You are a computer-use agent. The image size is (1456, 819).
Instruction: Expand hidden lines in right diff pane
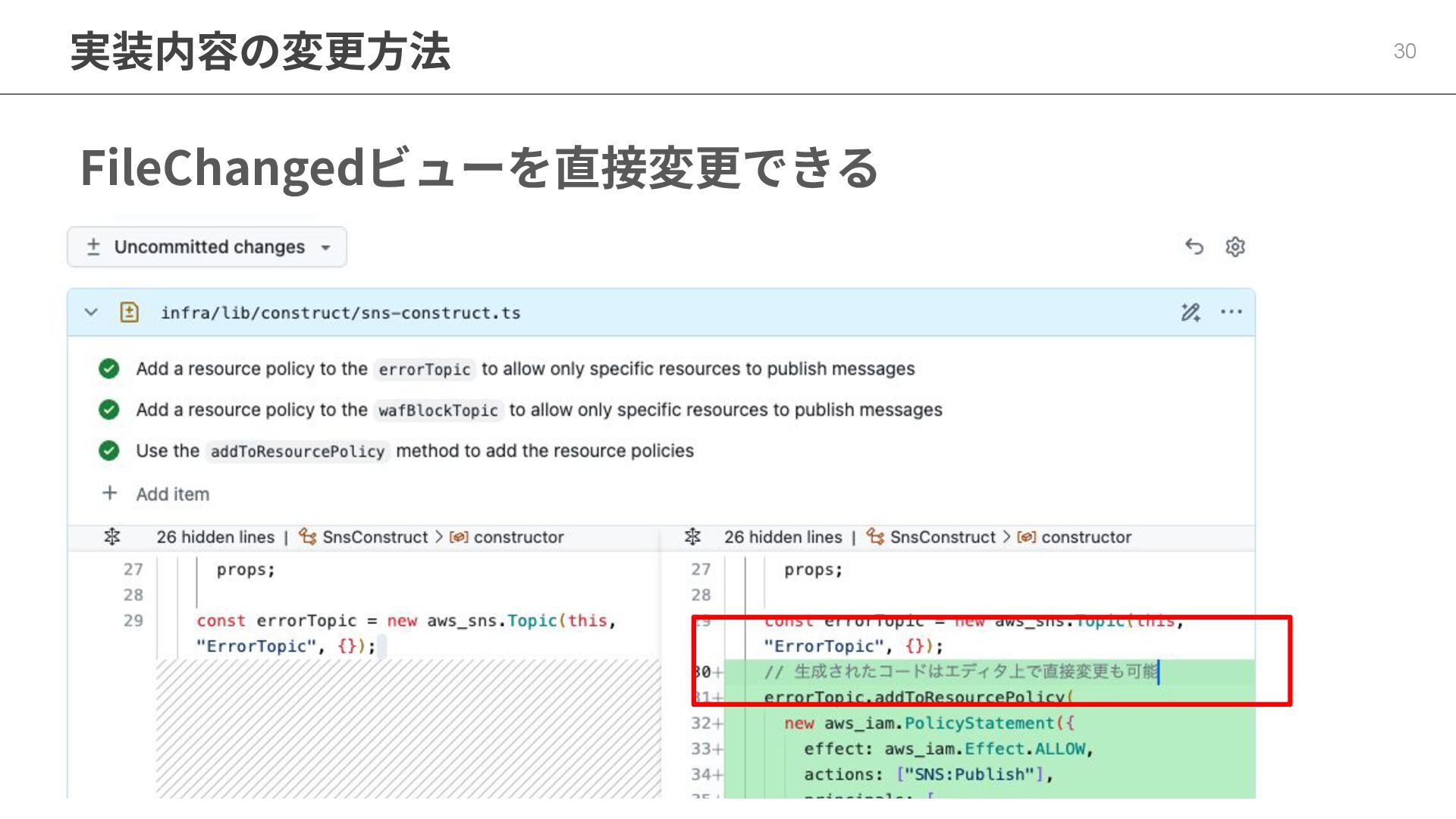pos(692,537)
